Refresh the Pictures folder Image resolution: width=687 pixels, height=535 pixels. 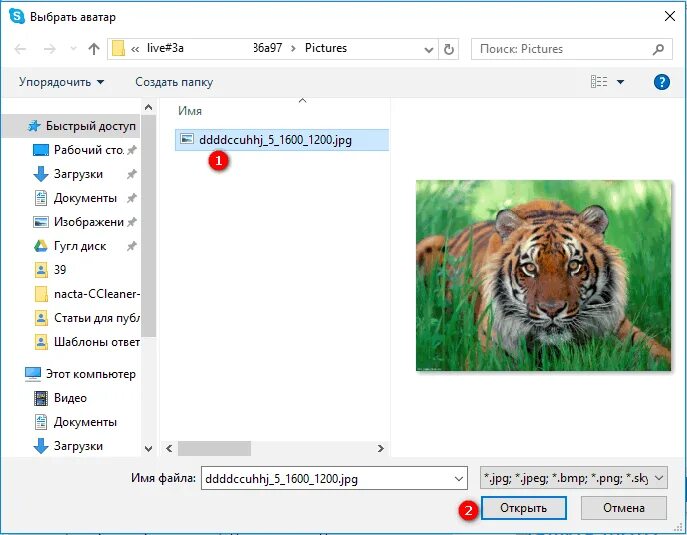449,50
